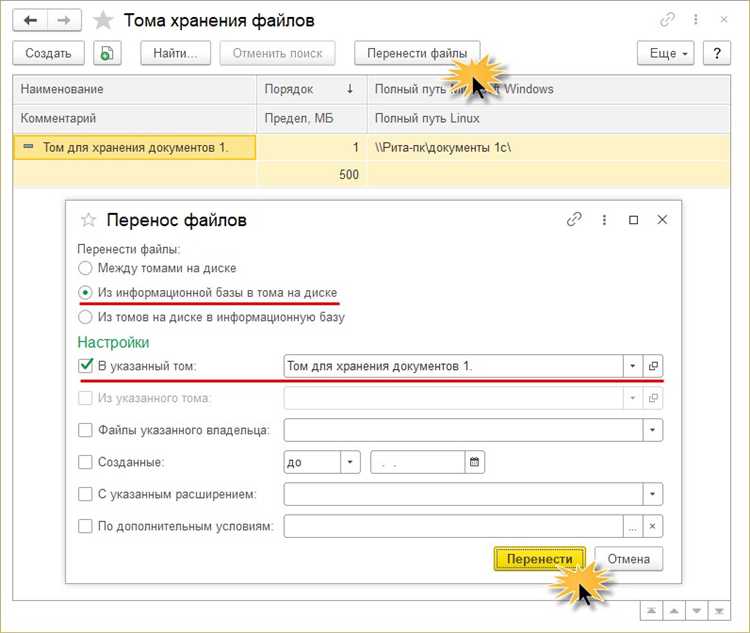Viewport: 750px width, 633px height.
Task: Click the forward navigation arrow icon
Action: (65, 20)
